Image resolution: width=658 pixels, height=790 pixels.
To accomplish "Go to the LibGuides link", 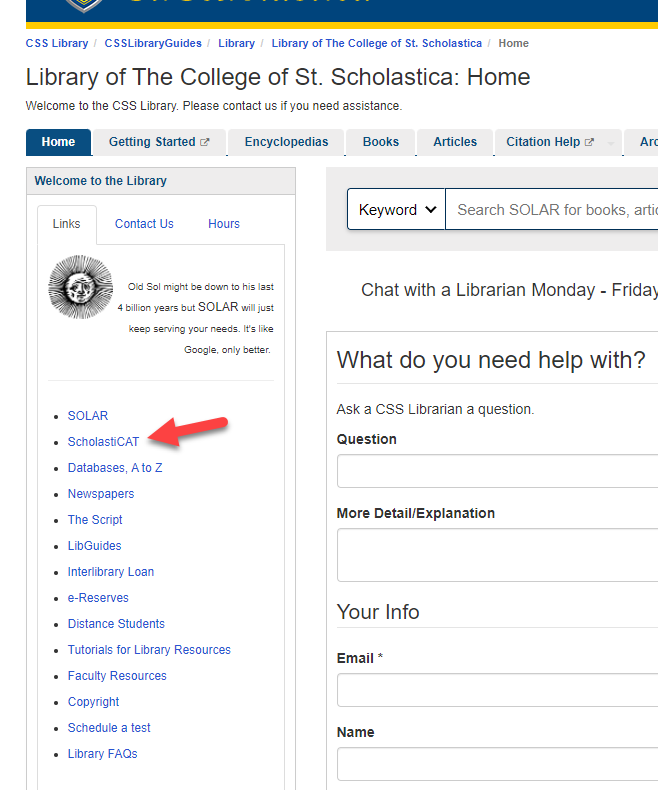I will (95, 546).
